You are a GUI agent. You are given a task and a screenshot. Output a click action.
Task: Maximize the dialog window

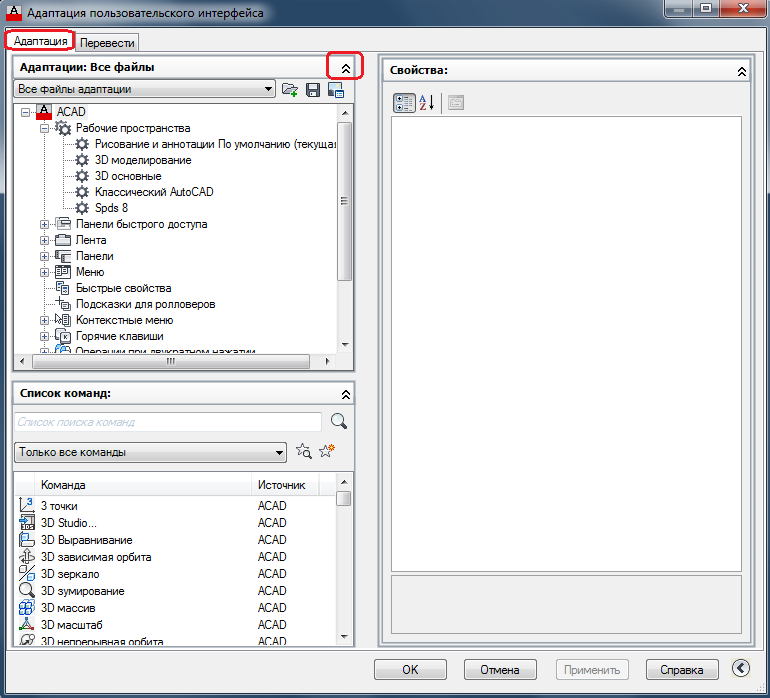pyautogui.click(x=706, y=8)
